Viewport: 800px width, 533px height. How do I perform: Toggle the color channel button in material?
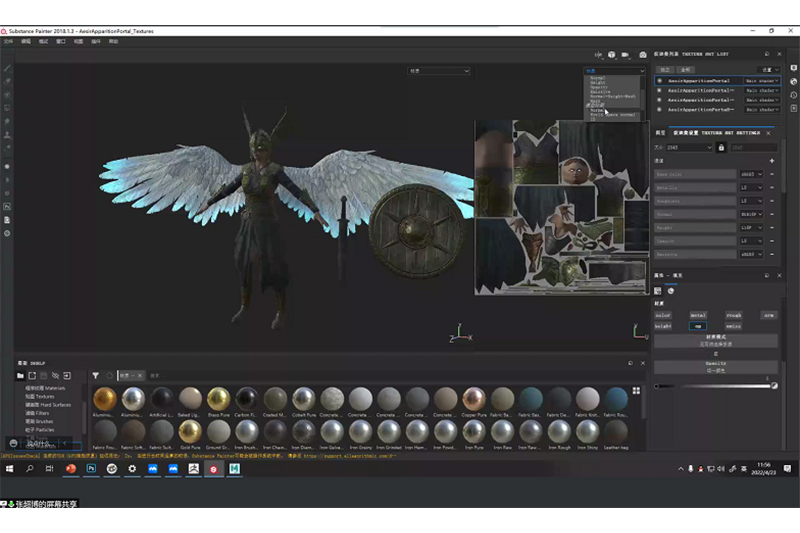pos(663,314)
